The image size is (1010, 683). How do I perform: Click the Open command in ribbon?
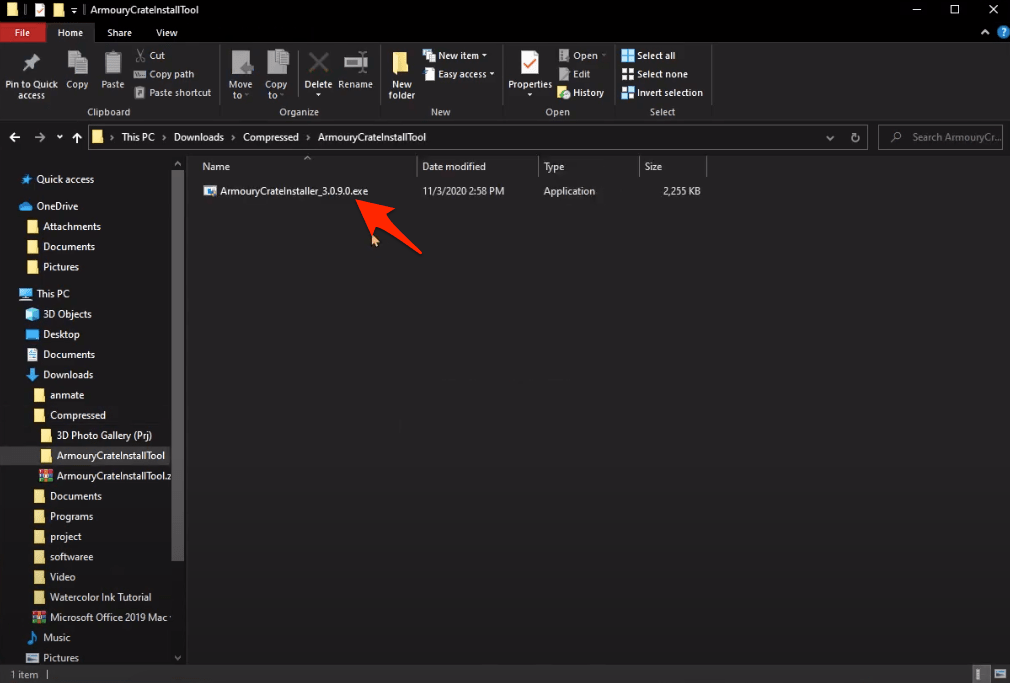582,55
